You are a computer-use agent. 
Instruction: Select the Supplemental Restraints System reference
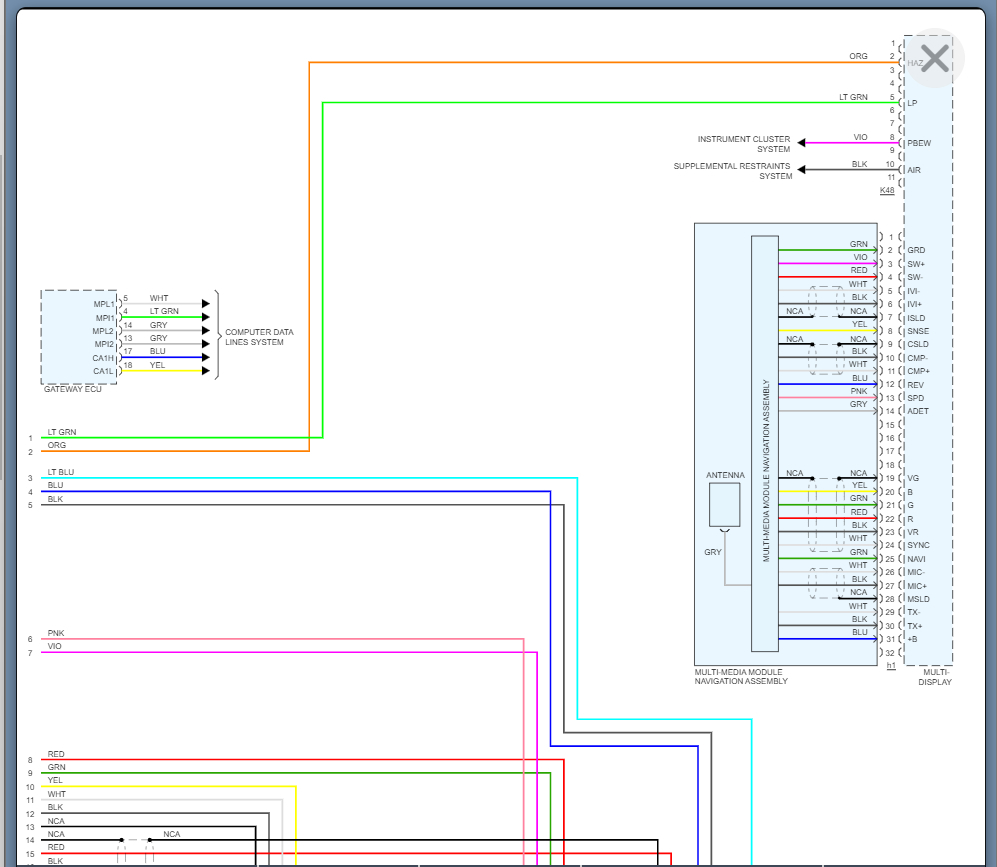(x=731, y=171)
